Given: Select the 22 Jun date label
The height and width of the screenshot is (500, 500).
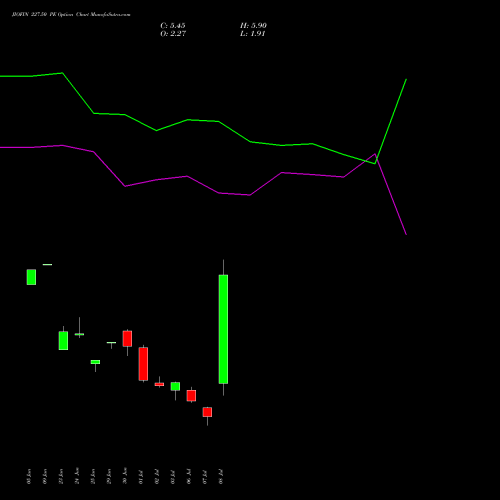Looking at the screenshot, I should click(61, 476).
